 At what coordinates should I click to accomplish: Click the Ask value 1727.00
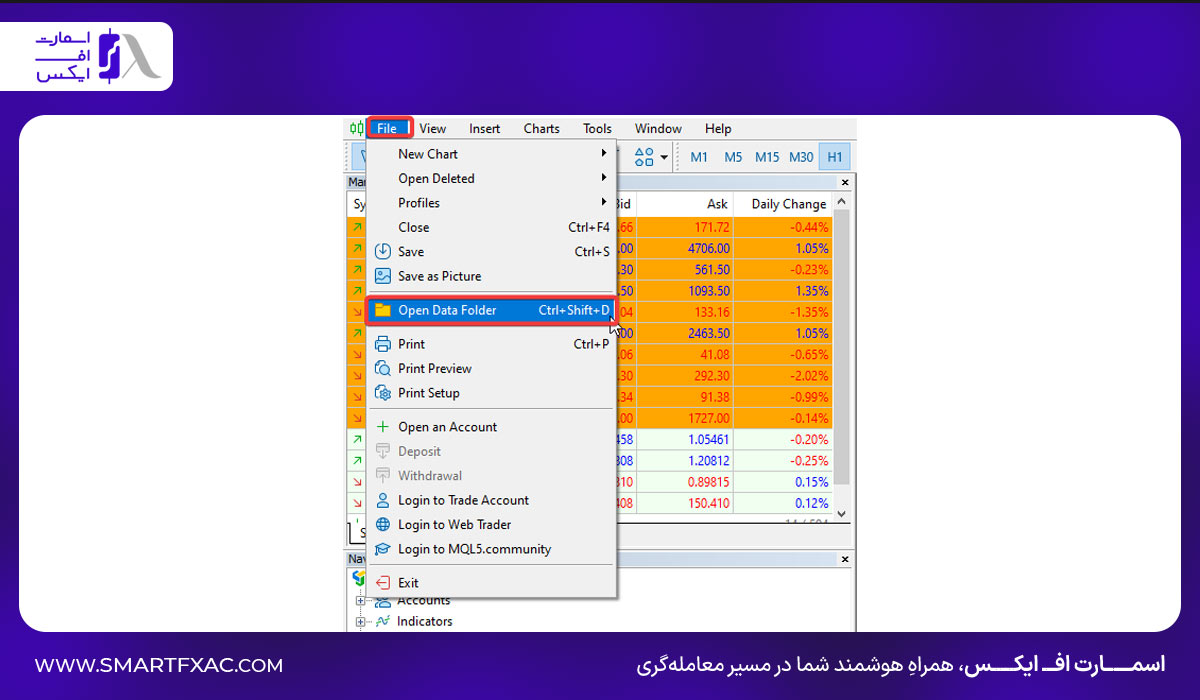click(x=708, y=418)
